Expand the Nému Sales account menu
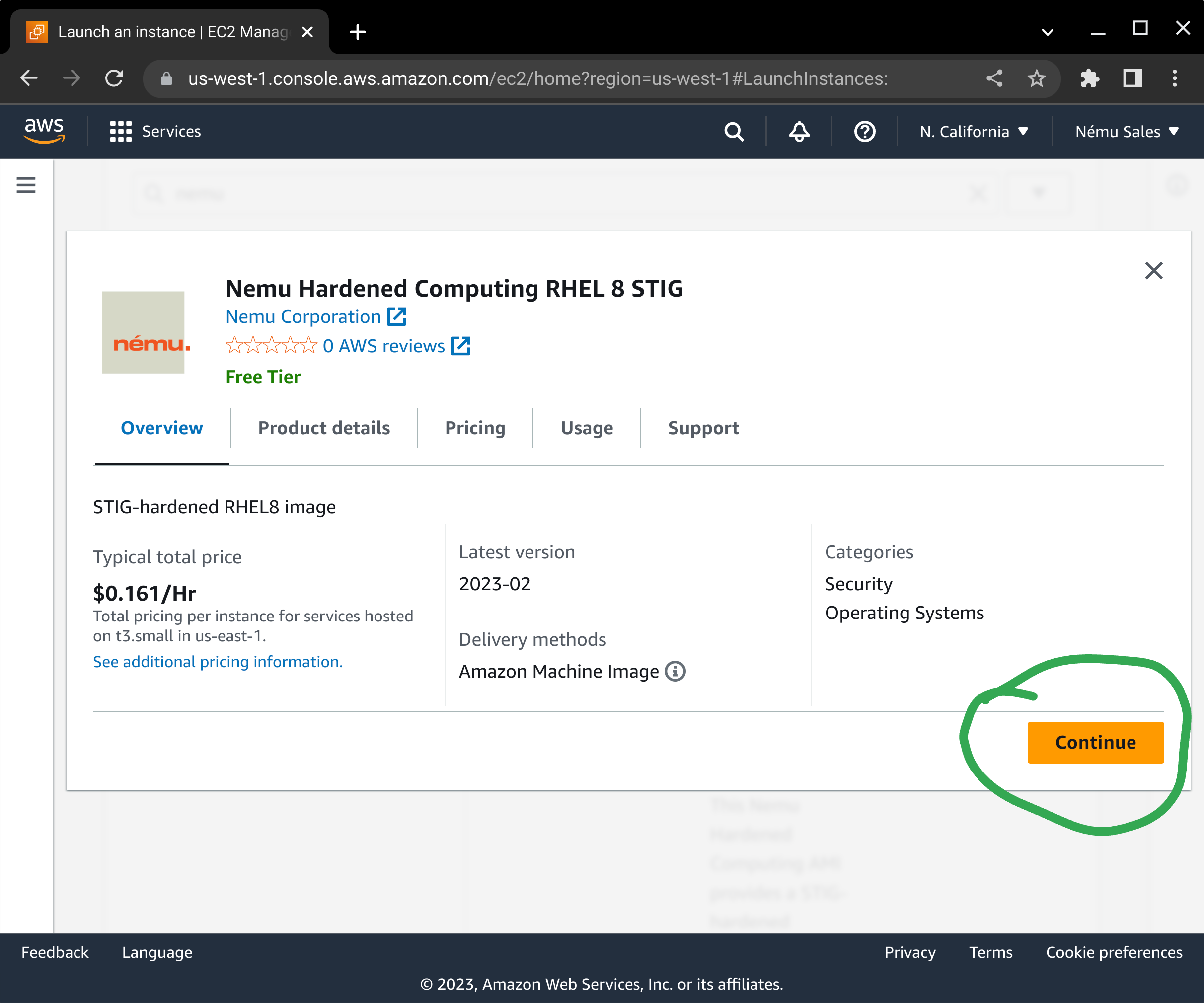This screenshot has height=1003, width=1204. 1127,132
